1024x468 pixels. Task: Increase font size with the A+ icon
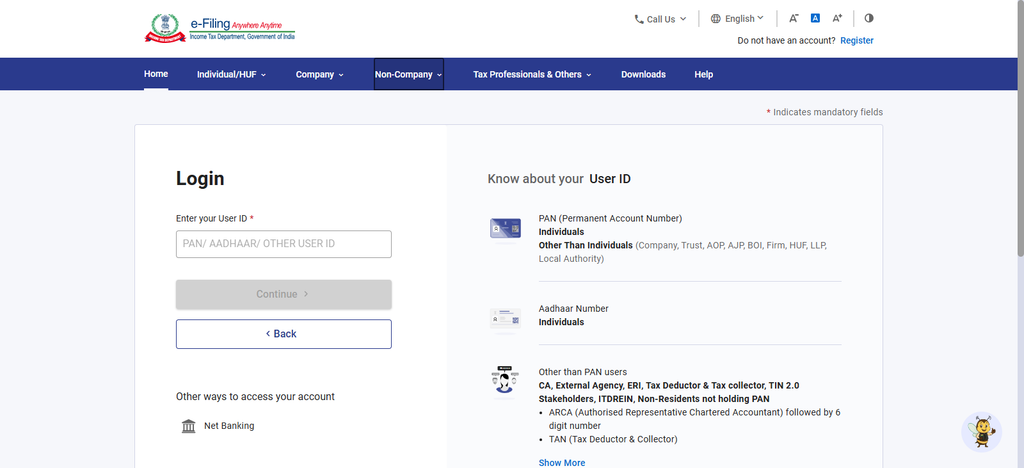pos(837,19)
